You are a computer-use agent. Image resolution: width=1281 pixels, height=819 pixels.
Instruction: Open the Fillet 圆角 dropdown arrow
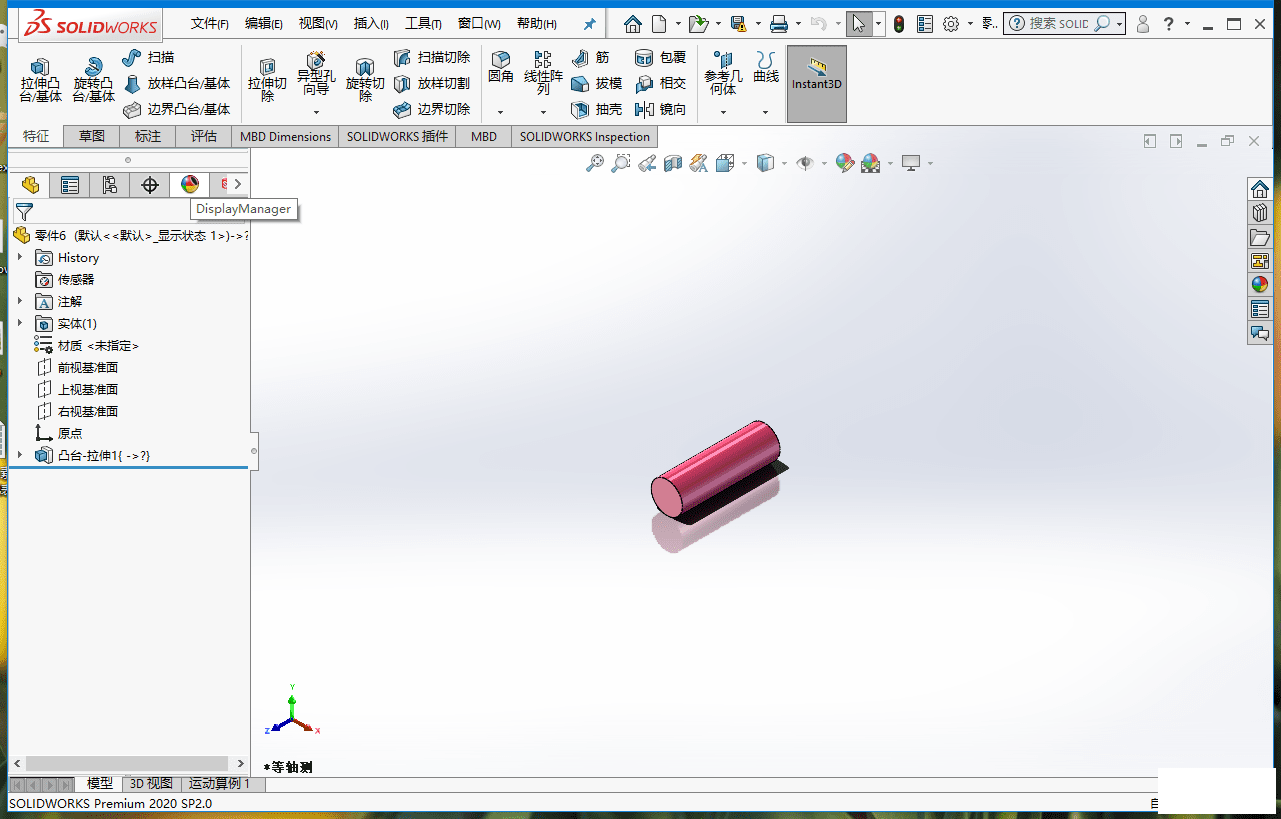[501, 112]
